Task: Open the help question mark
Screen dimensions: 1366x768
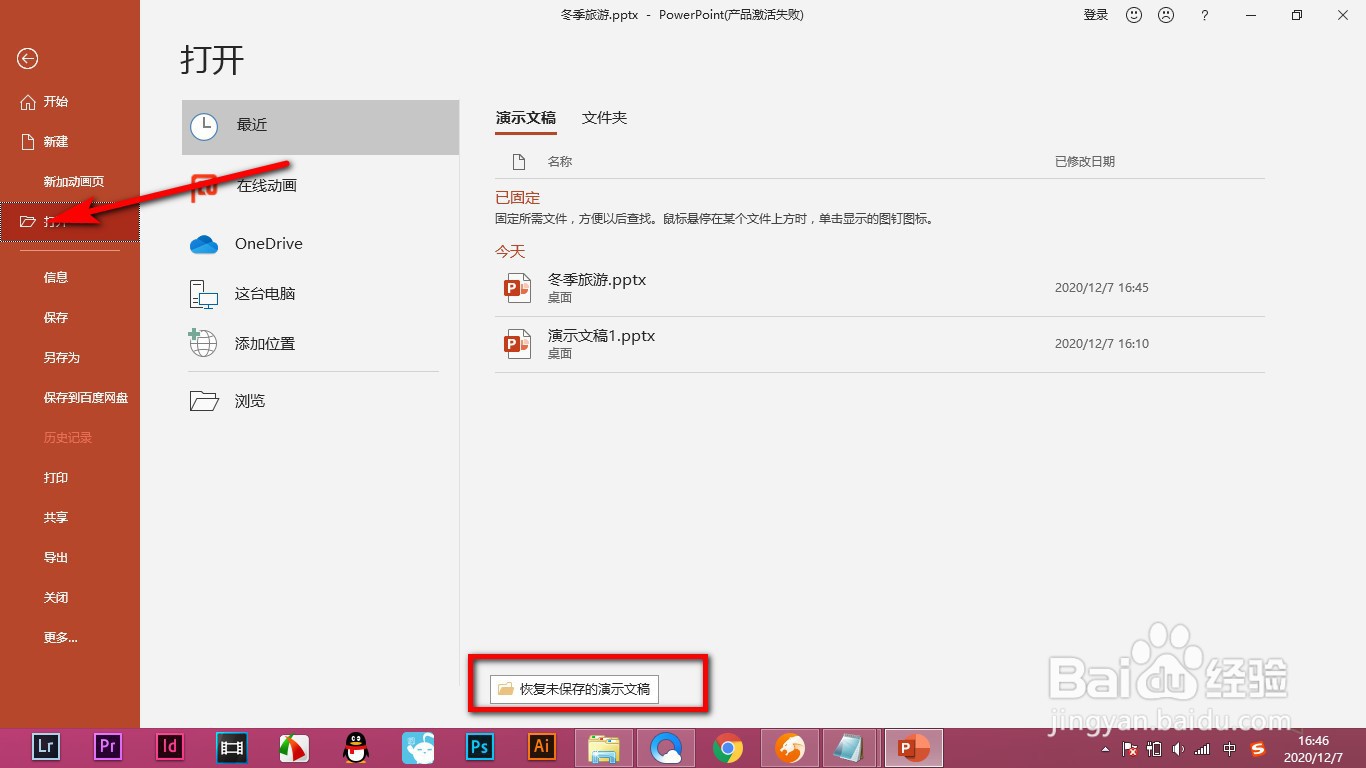Action: click(1205, 15)
